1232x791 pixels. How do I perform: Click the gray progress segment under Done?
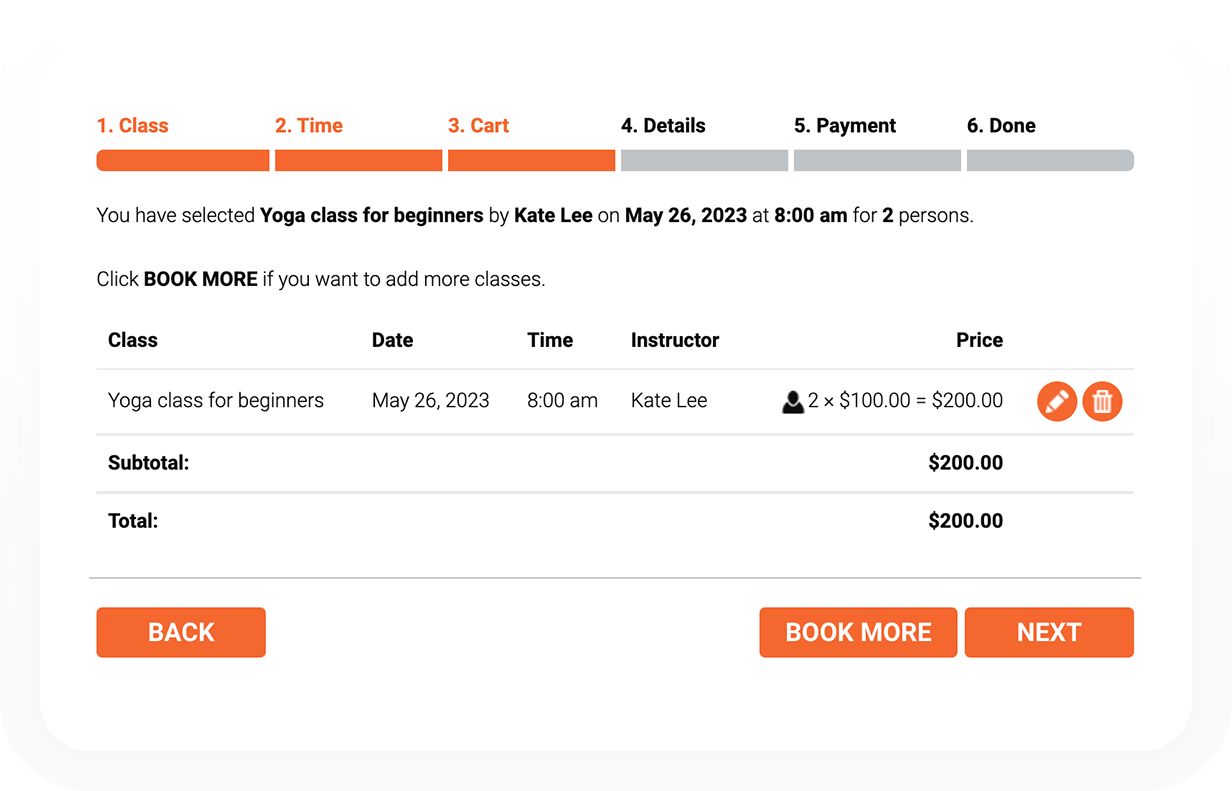point(1050,160)
